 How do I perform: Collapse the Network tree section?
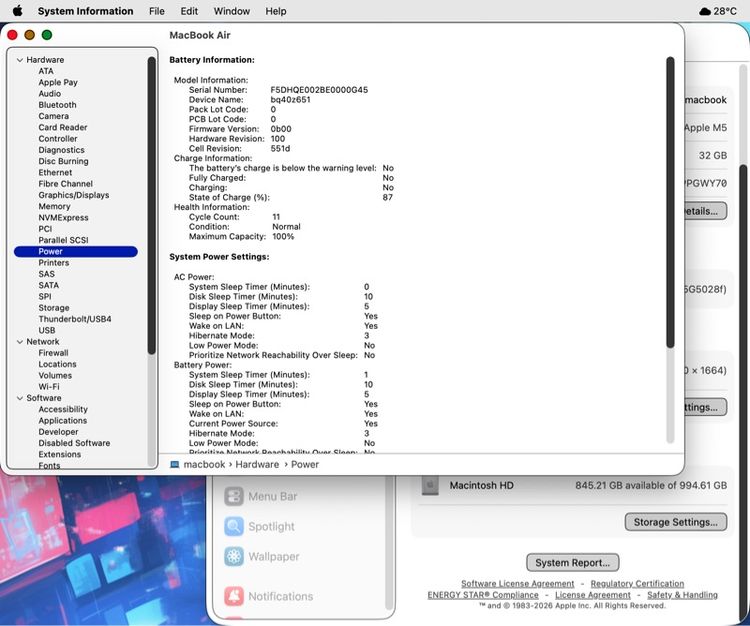pos(20,341)
